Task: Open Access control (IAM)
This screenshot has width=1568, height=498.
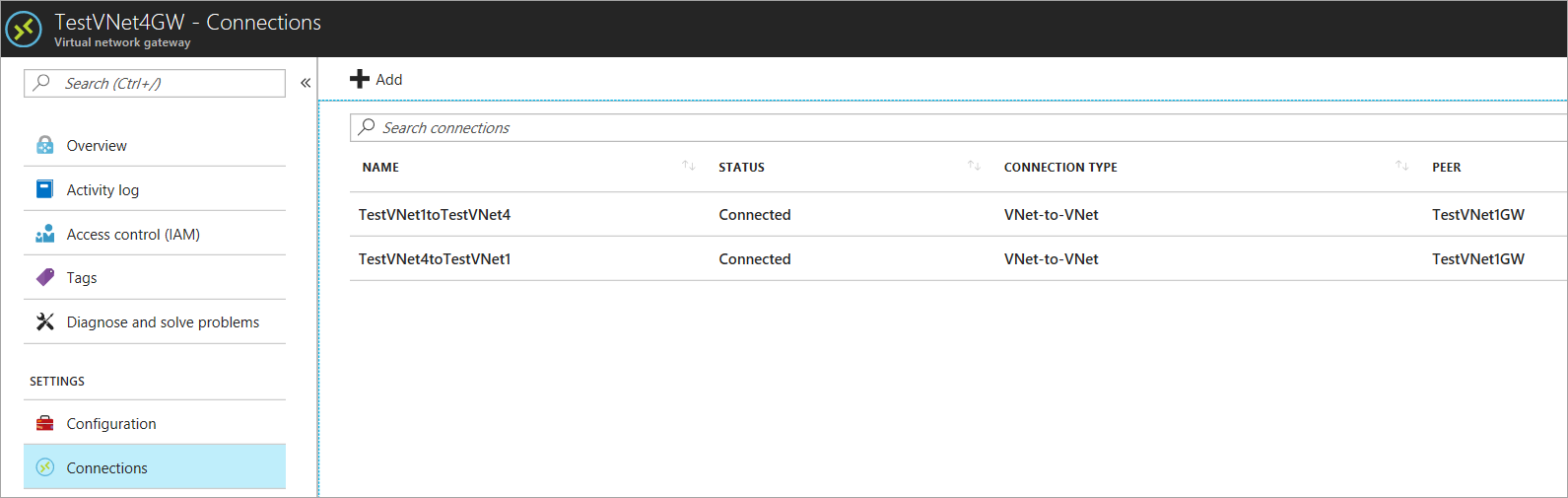Action: pyautogui.click(x=155, y=234)
